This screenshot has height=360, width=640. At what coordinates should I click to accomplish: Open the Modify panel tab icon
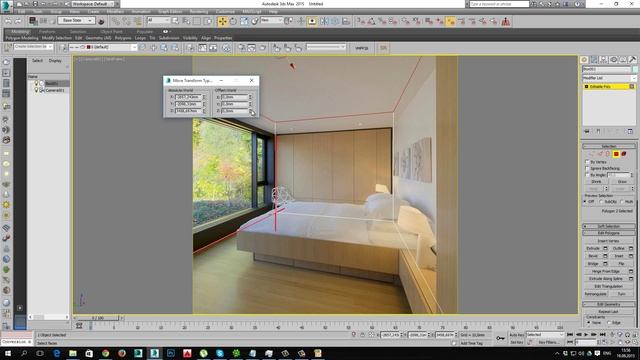tap(594, 60)
